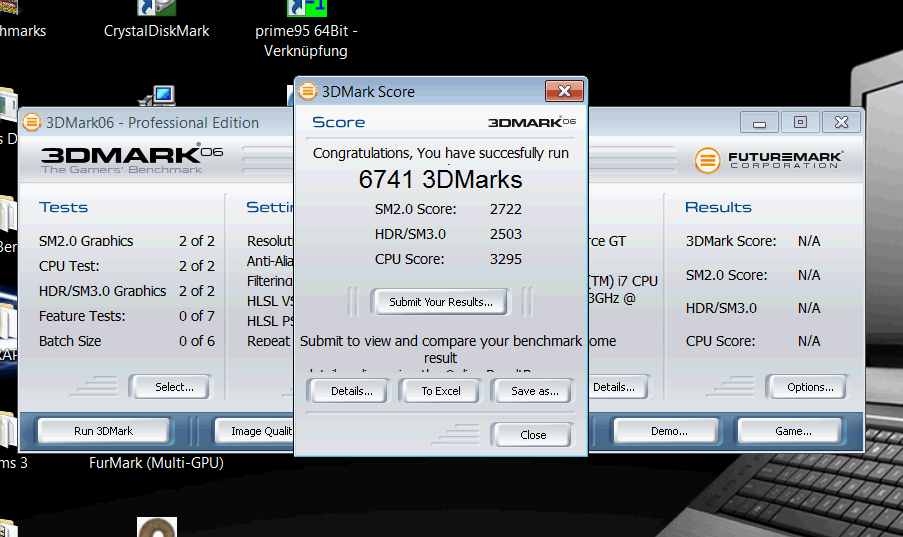The width and height of the screenshot is (903, 537).
Task: Click HDR/SM3.0 Graphics test row
Action: 127,291
